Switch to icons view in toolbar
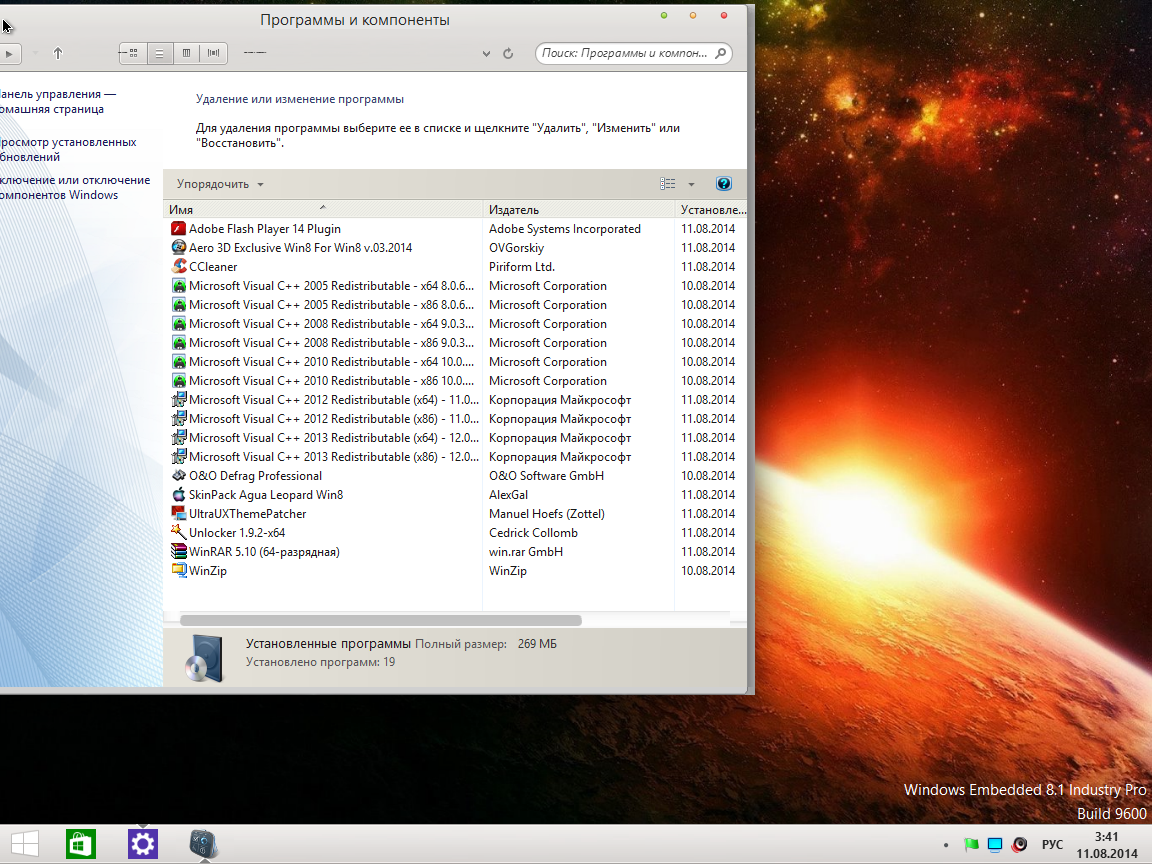1152x864 pixels. [133, 53]
